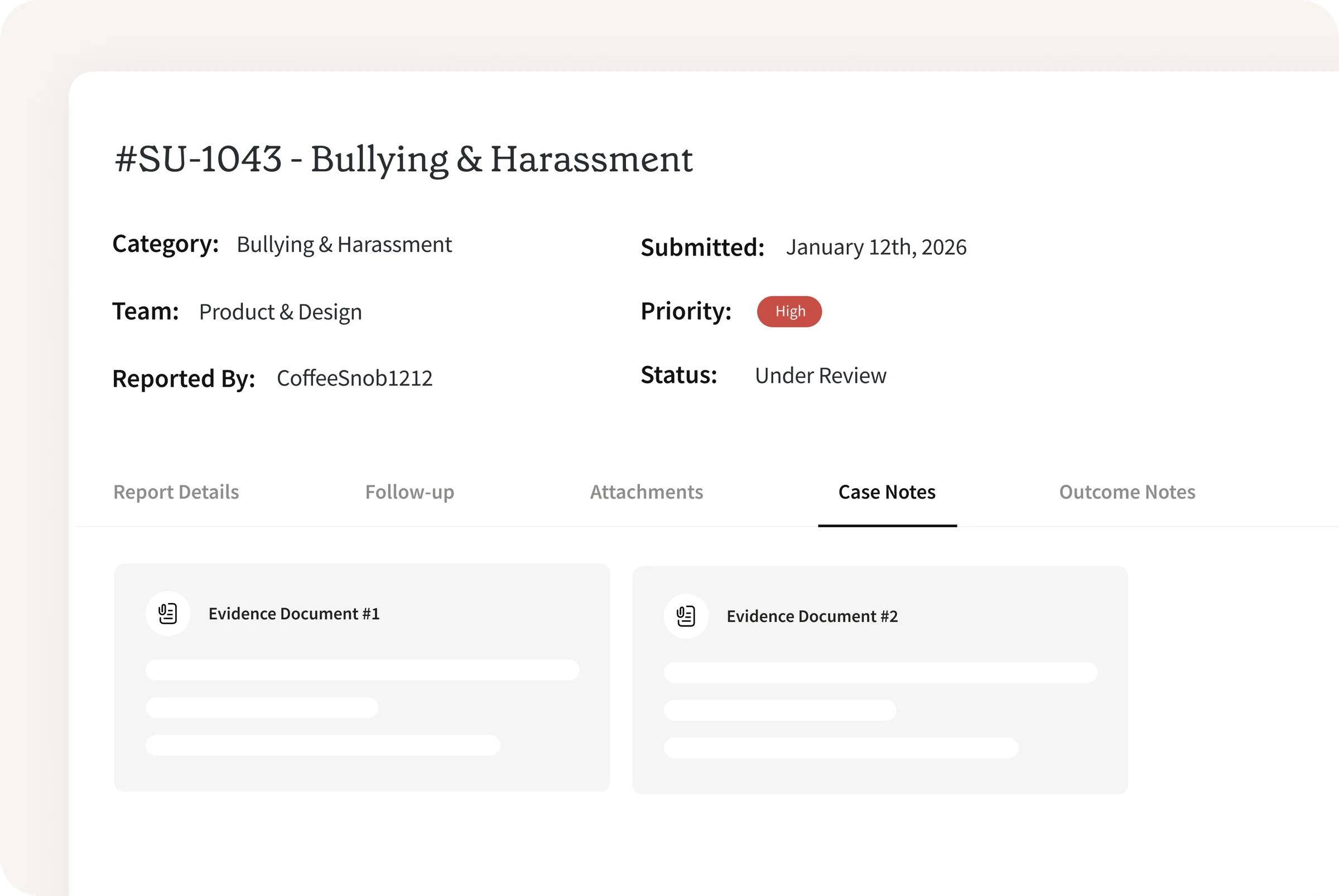This screenshot has height=896, width=1339.
Task: Select the Case Notes tab
Action: coord(887,492)
